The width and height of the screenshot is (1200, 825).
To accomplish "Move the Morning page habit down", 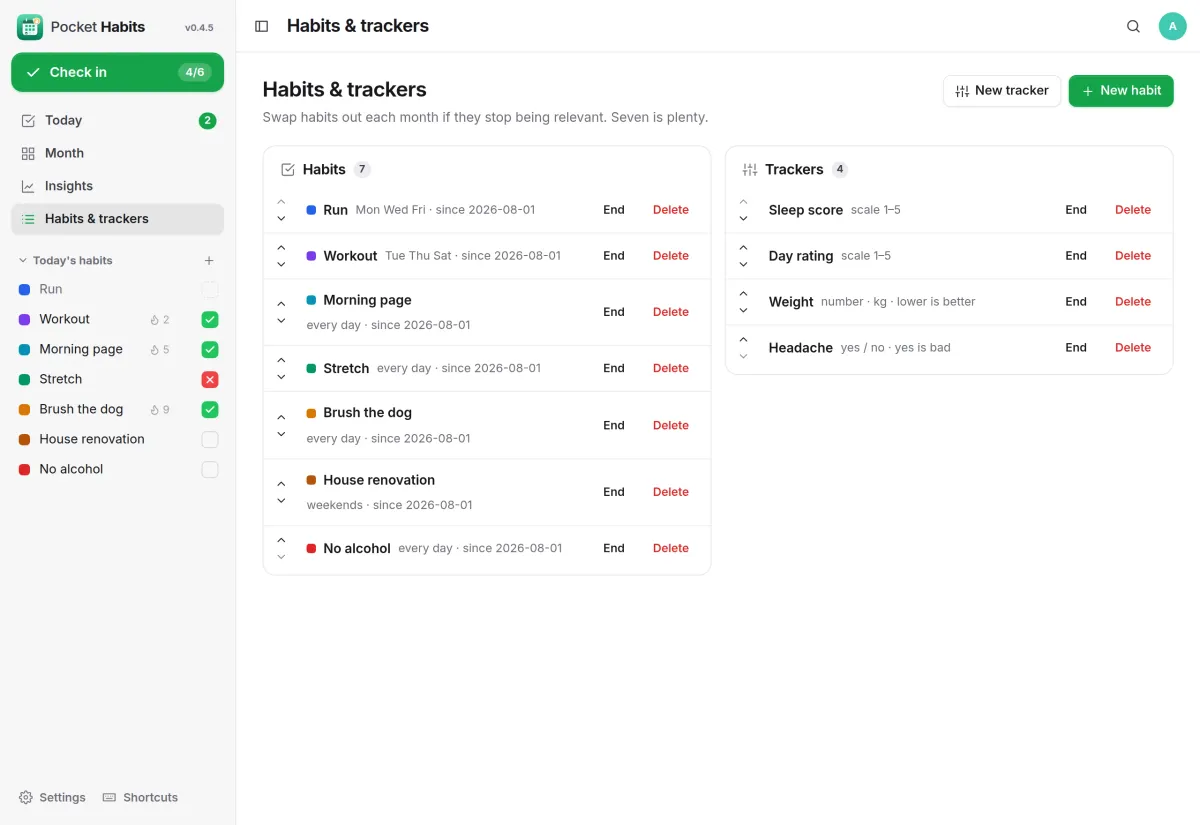I will 281,321.
